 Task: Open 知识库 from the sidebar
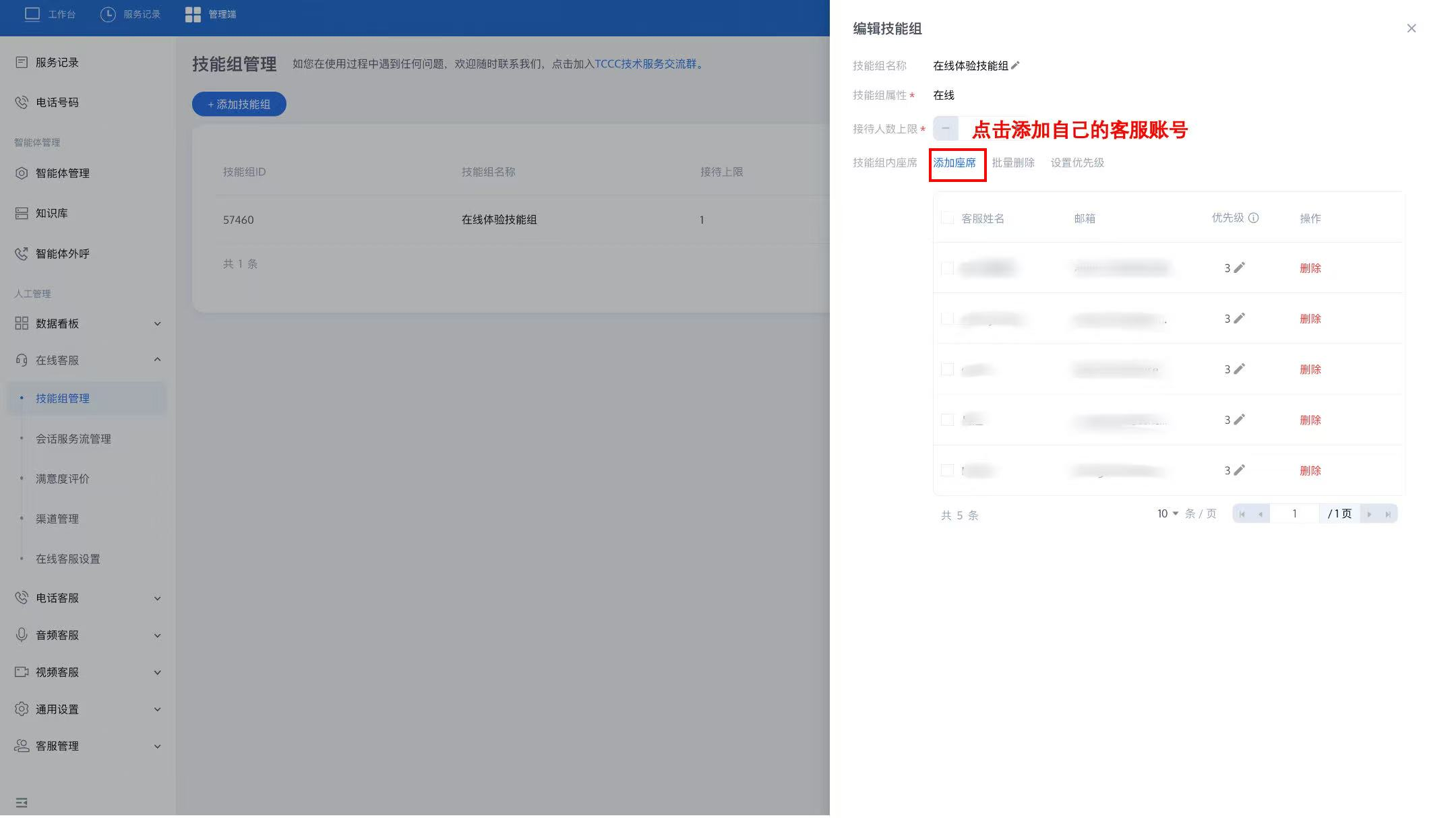pos(52,213)
